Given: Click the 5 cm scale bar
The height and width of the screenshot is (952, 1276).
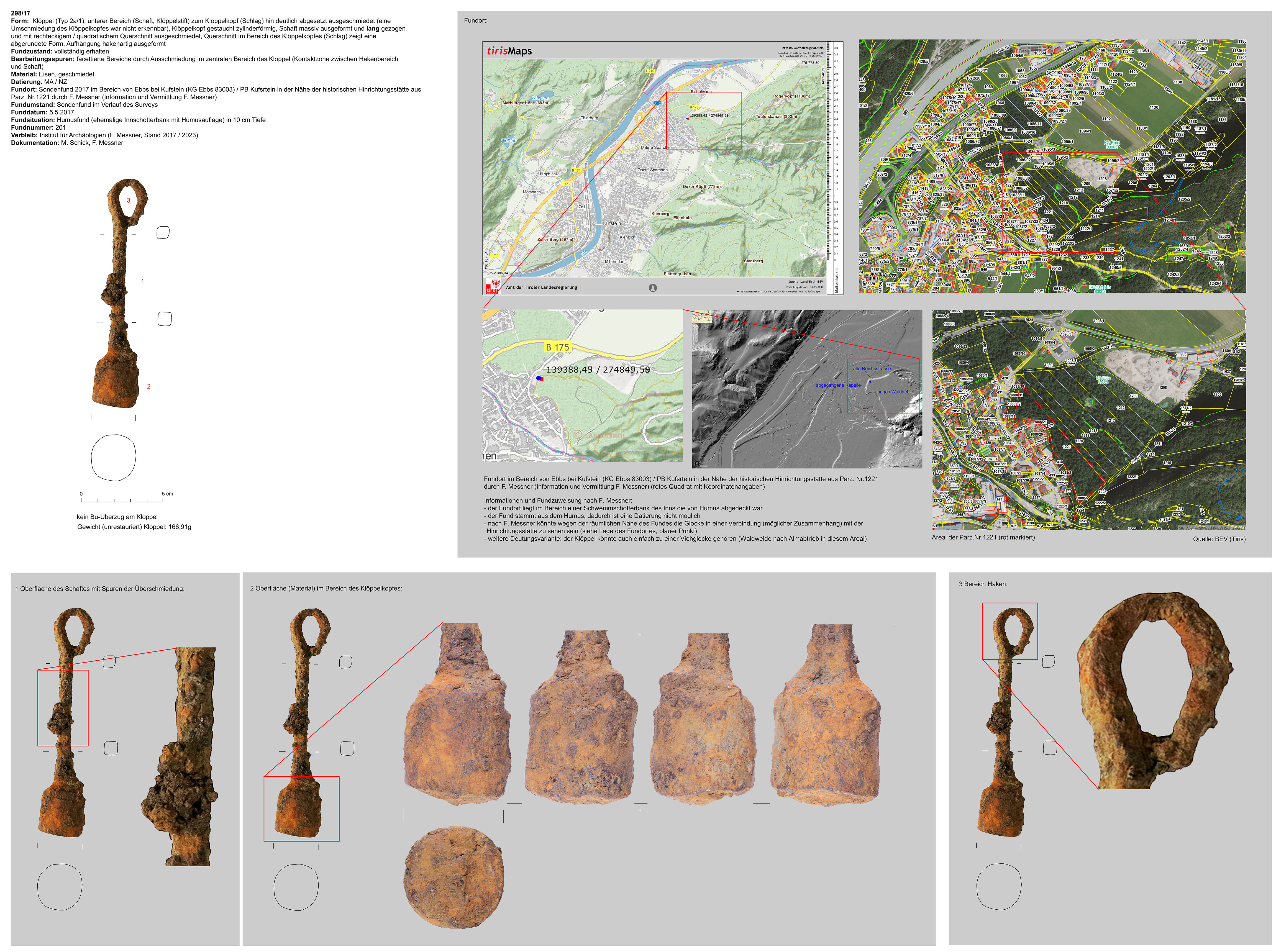Looking at the screenshot, I should (x=122, y=500).
